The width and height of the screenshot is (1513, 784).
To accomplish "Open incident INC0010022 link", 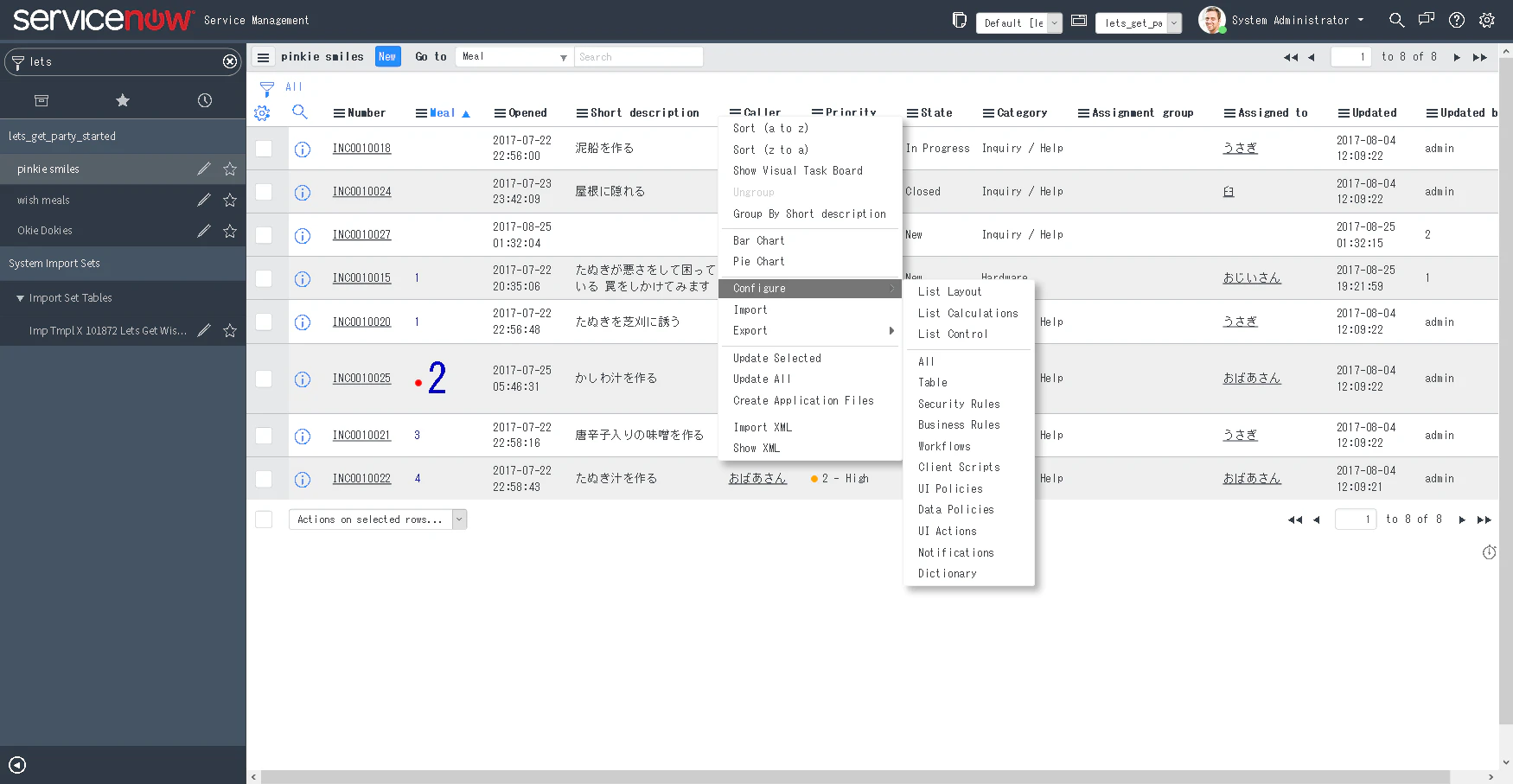I will pos(361,479).
